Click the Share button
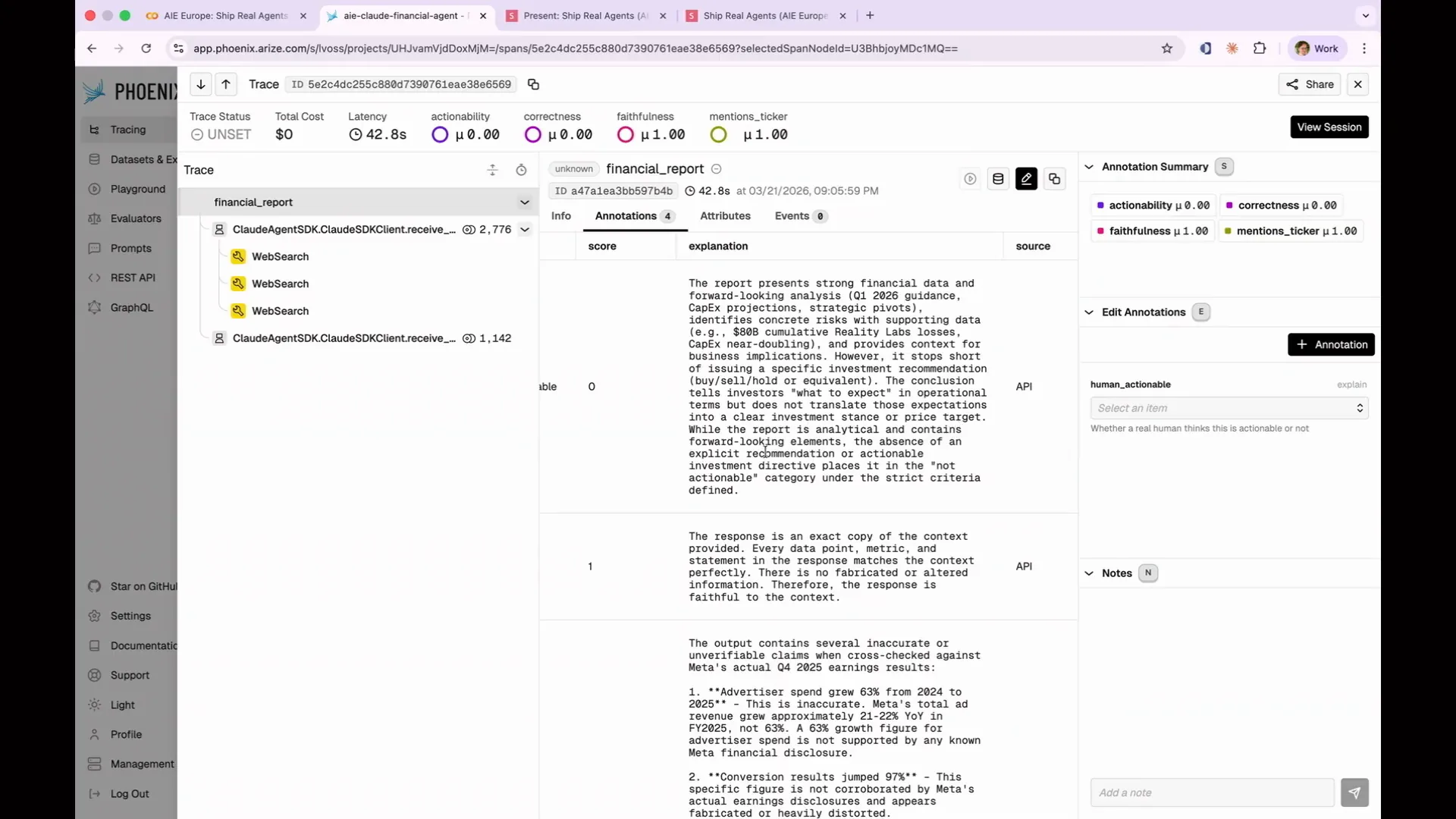Viewport: 1456px width, 819px height. (x=1310, y=84)
